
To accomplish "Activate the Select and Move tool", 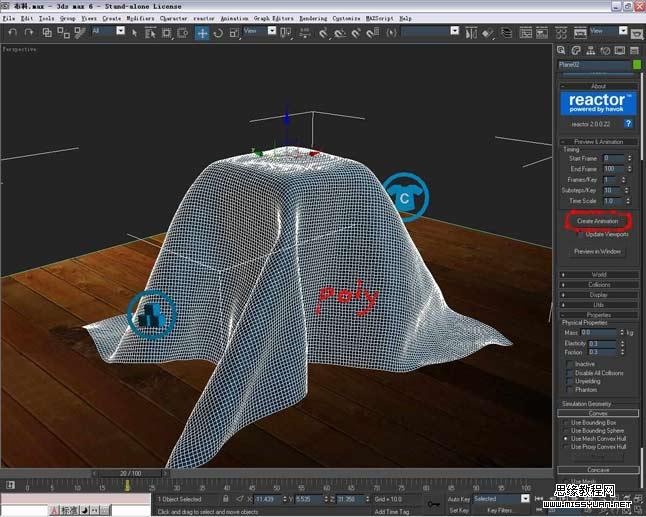I will tap(202, 33).
